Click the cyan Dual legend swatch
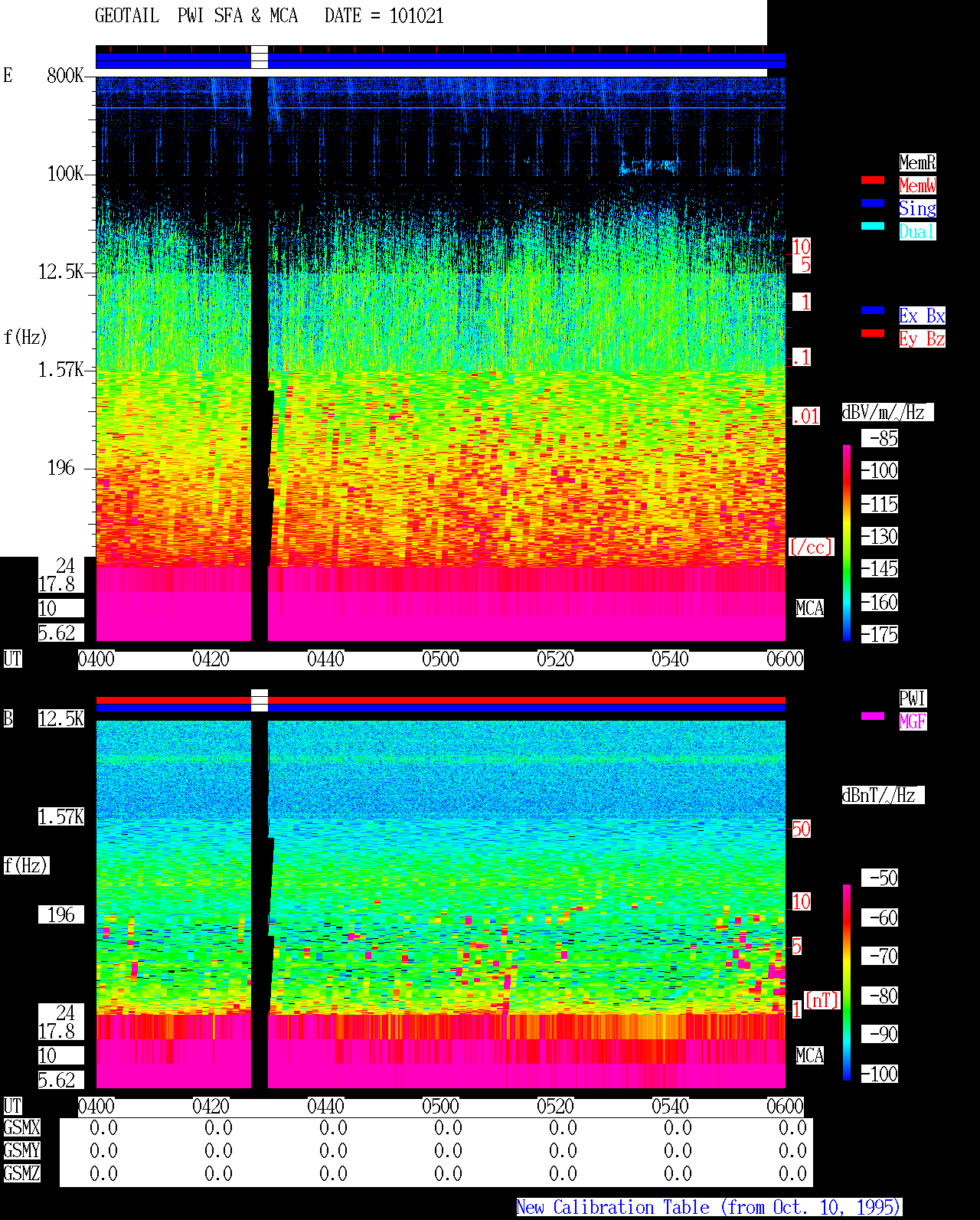Viewport: 980px width, 1220px height. tap(873, 226)
